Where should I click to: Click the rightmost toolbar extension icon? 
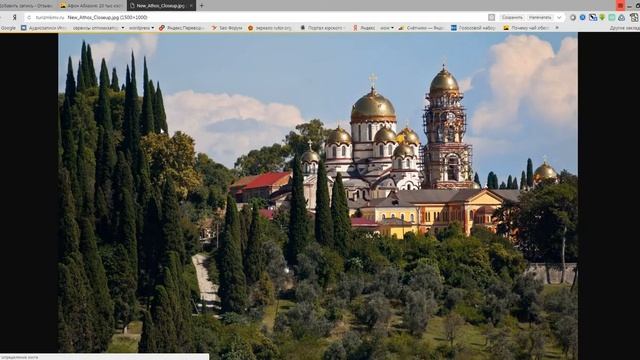tap(634, 18)
